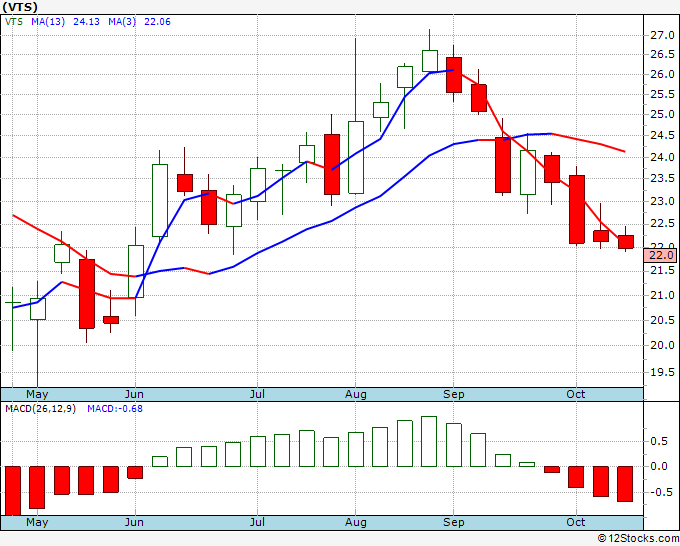
Task: Select Oct on the MACD panel date axis
Action: tap(575, 522)
